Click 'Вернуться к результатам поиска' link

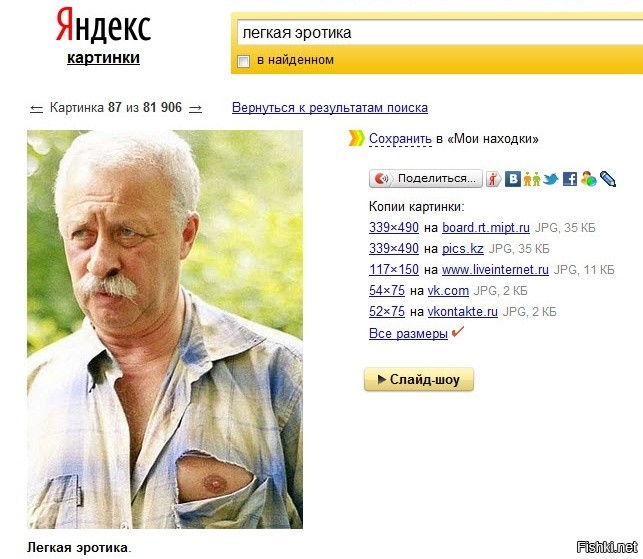tap(330, 108)
